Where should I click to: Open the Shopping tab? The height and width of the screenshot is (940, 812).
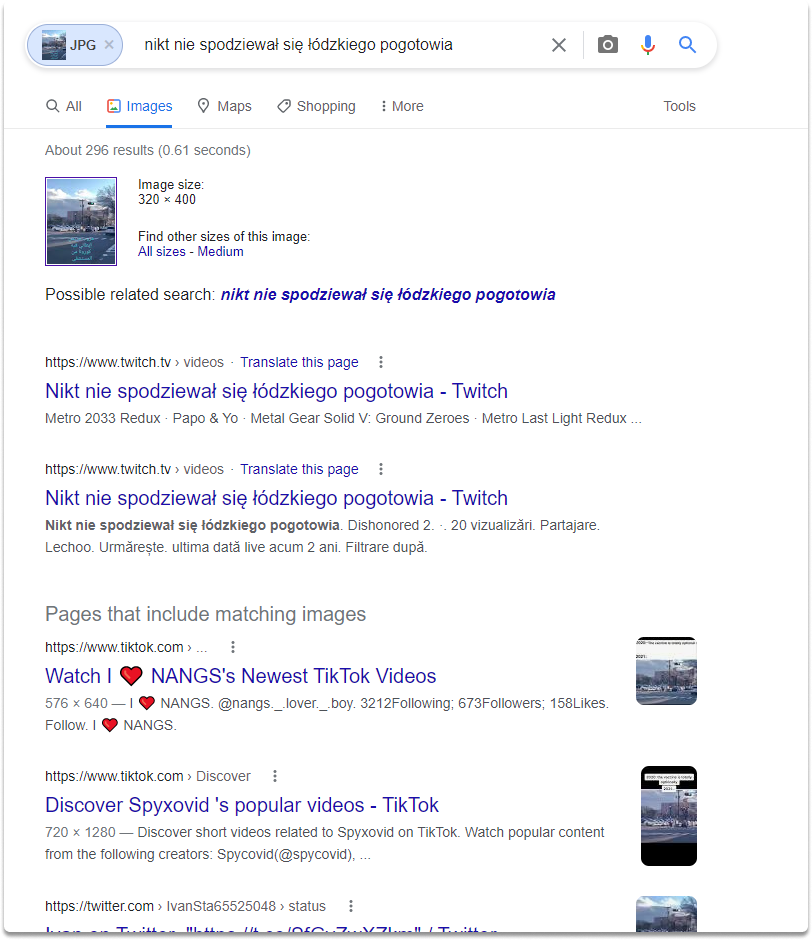tap(316, 106)
